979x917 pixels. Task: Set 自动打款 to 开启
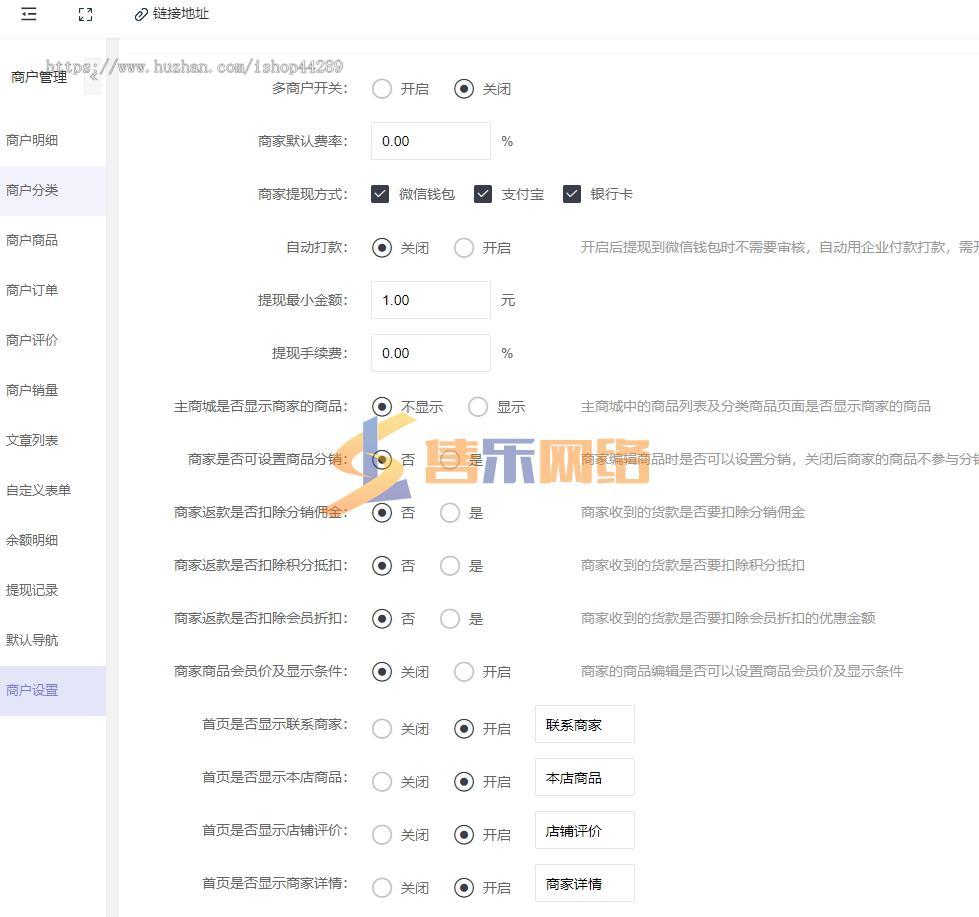pos(464,248)
